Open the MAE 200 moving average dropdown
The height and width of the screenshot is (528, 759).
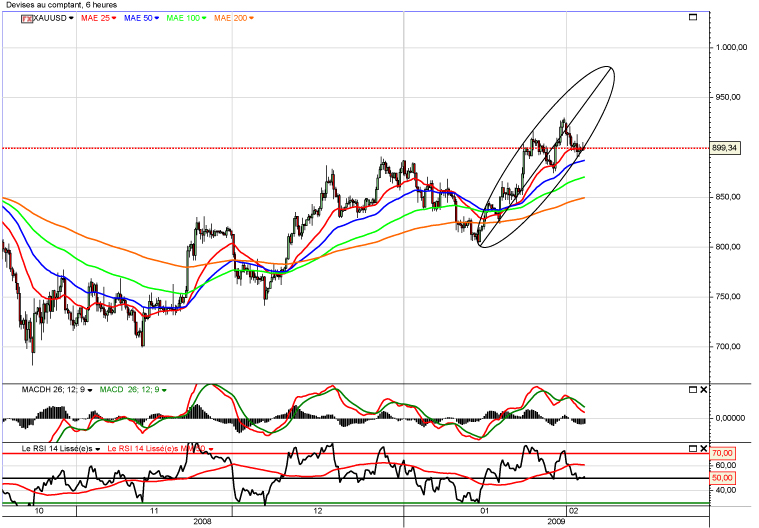pos(251,18)
